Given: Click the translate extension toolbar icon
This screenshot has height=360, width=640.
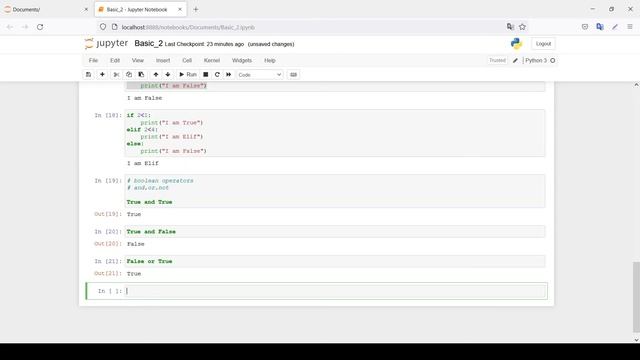Looking at the screenshot, I should pos(600,27).
